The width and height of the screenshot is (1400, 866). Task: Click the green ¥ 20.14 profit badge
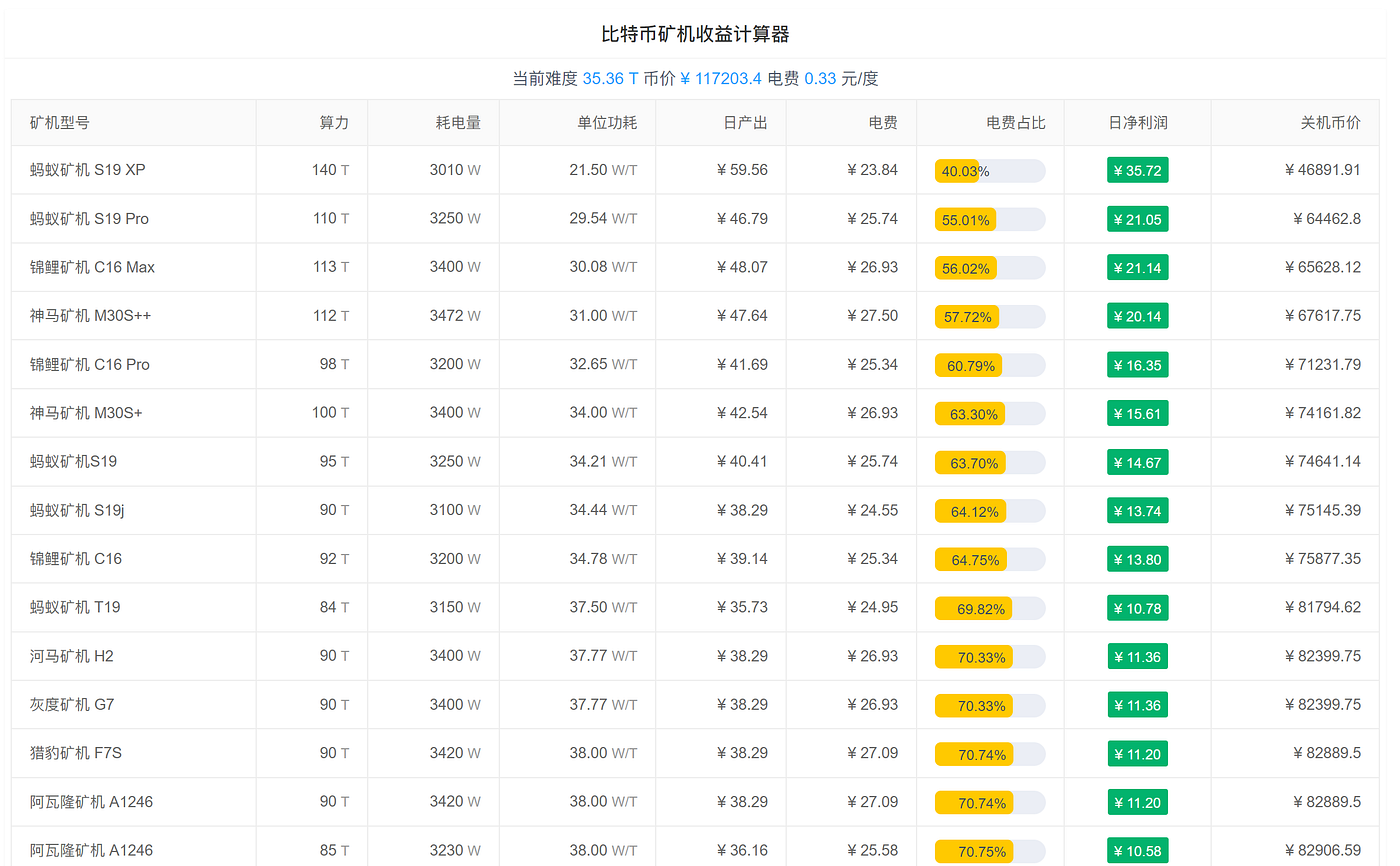coord(1138,317)
